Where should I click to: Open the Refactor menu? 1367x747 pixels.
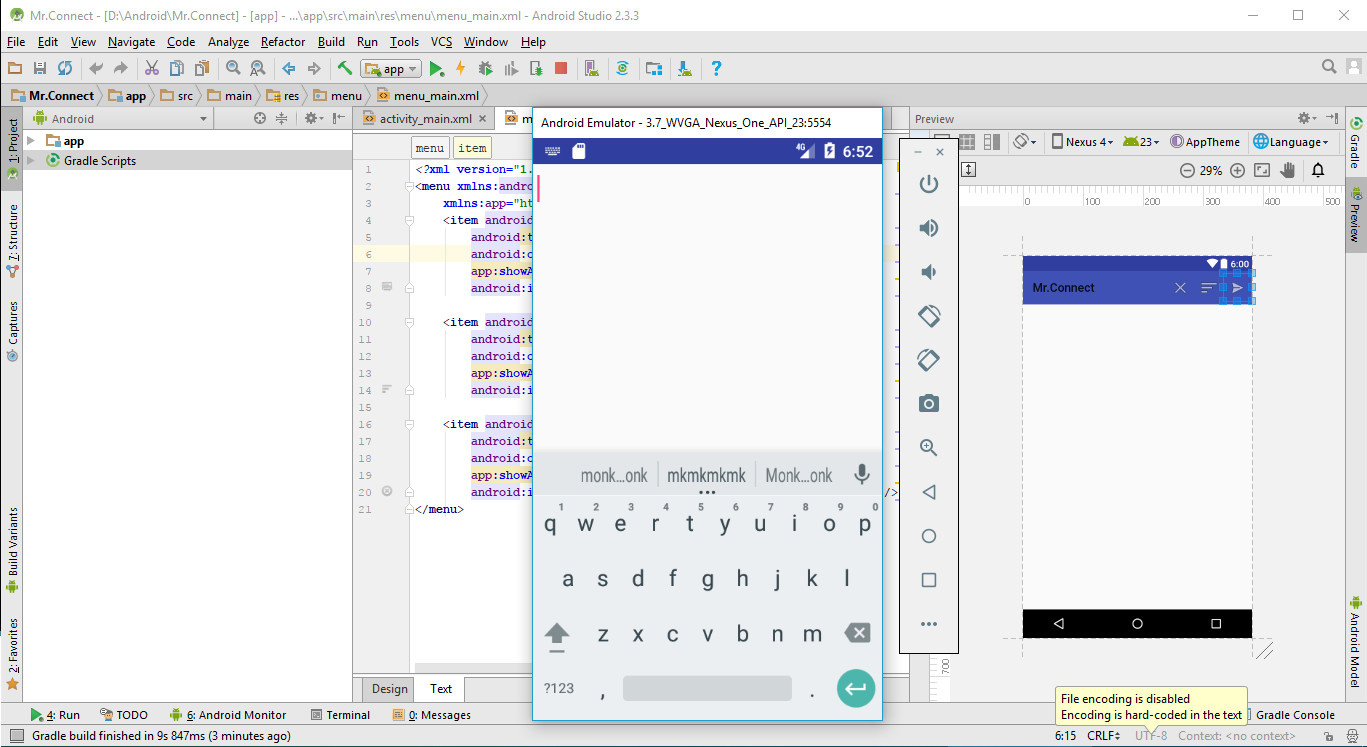(283, 41)
